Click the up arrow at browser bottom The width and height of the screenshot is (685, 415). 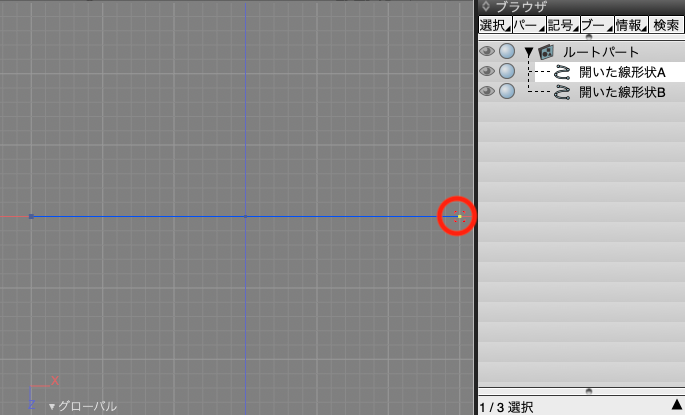point(676,405)
